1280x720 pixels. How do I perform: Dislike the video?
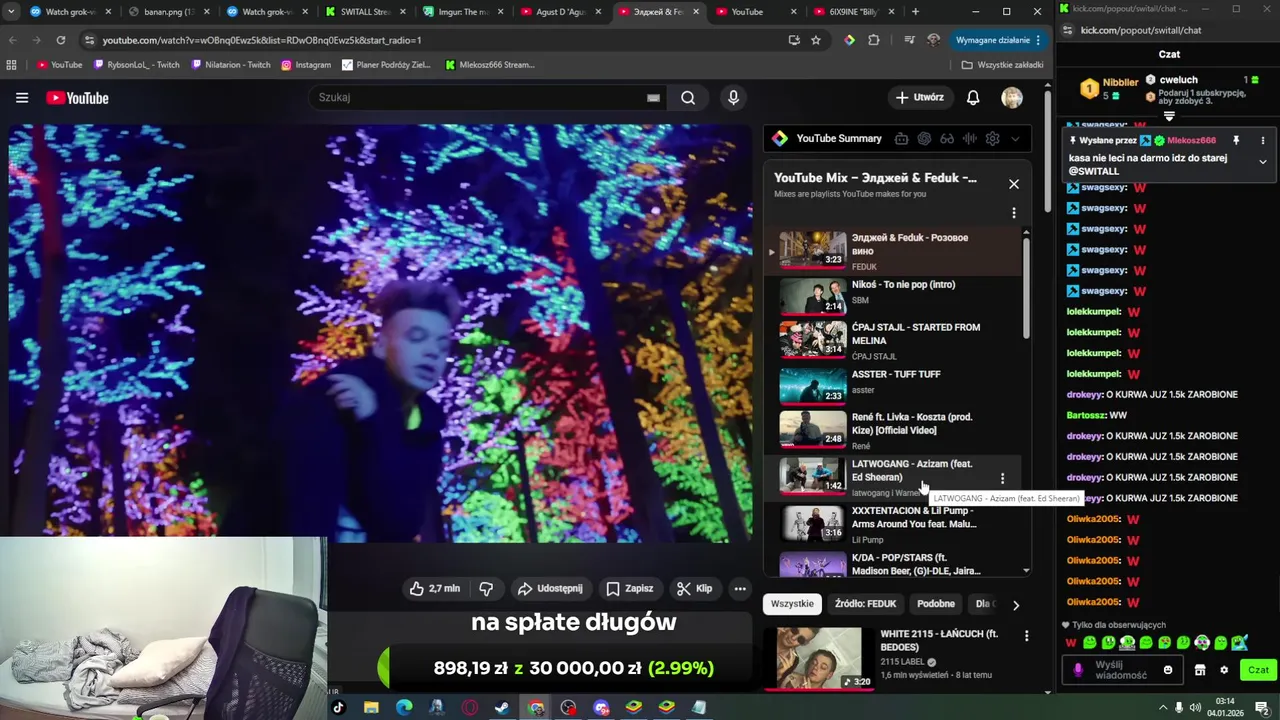tap(487, 589)
